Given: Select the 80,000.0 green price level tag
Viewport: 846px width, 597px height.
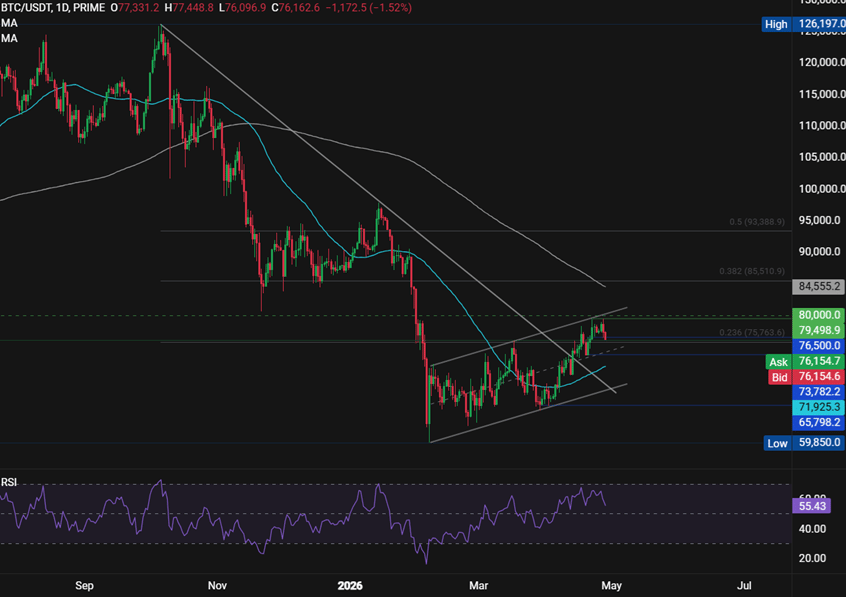Looking at the screenshot, I should coord(818,315).
